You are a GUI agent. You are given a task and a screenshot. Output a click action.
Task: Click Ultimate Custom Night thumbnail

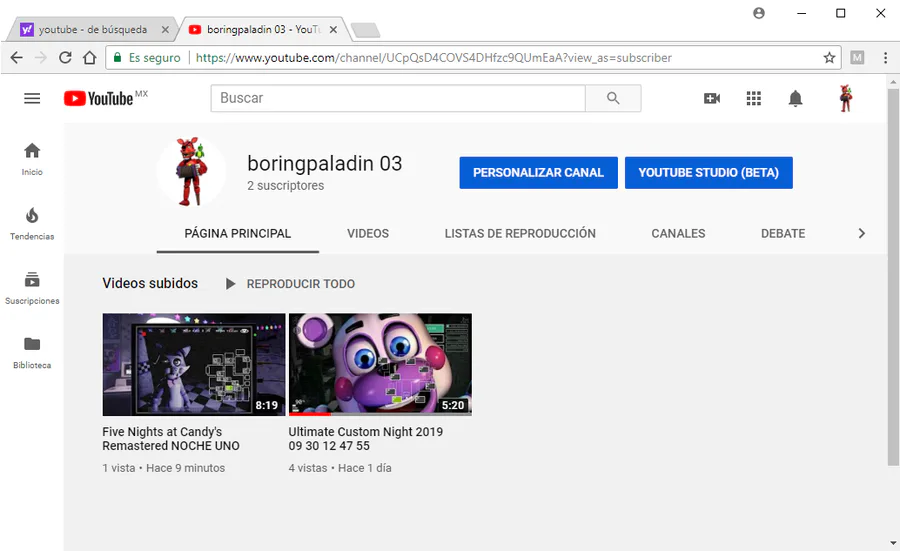coord(380,364)
